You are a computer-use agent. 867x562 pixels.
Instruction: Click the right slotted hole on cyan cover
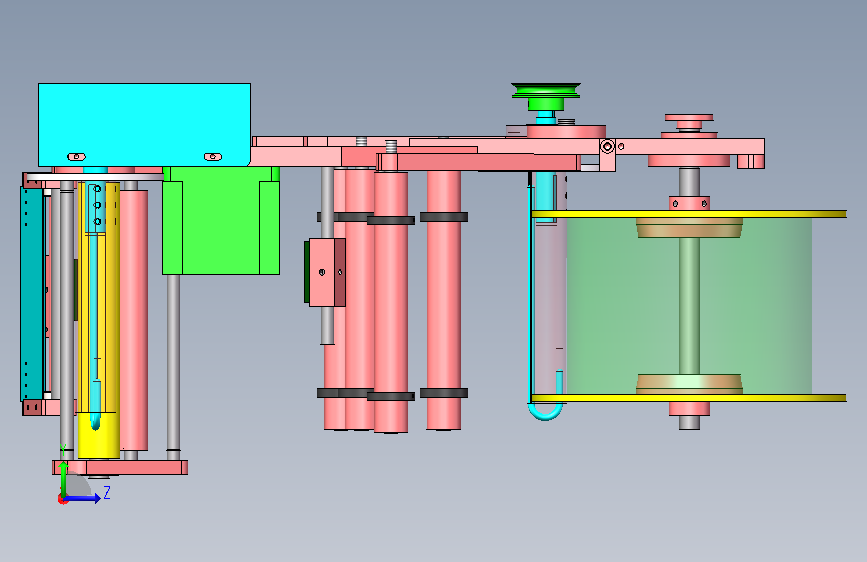(213, 157)
